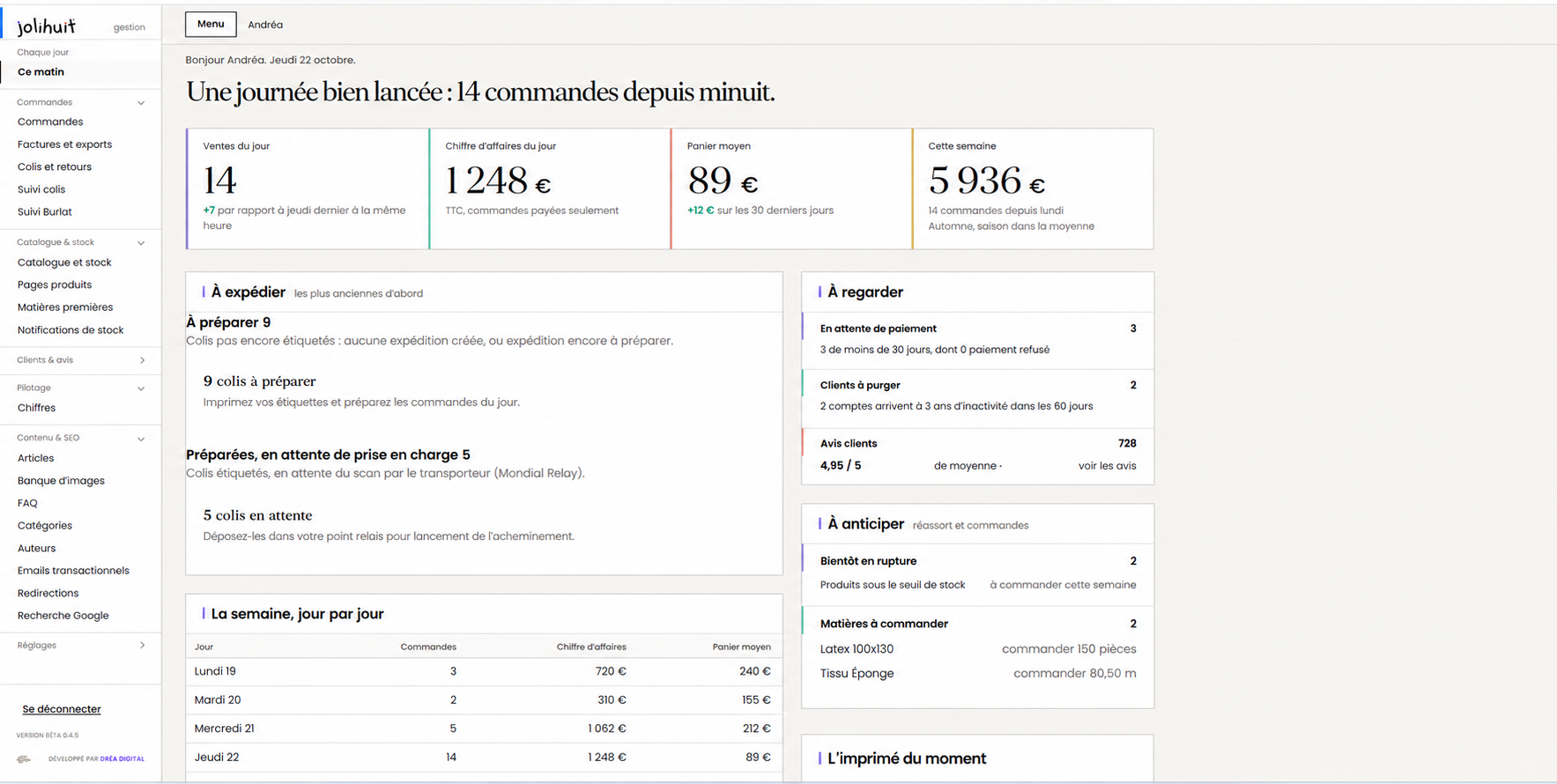Open Notifications de stock
The height and width of the screenshot is (784, 1557).
pos(70,330)
